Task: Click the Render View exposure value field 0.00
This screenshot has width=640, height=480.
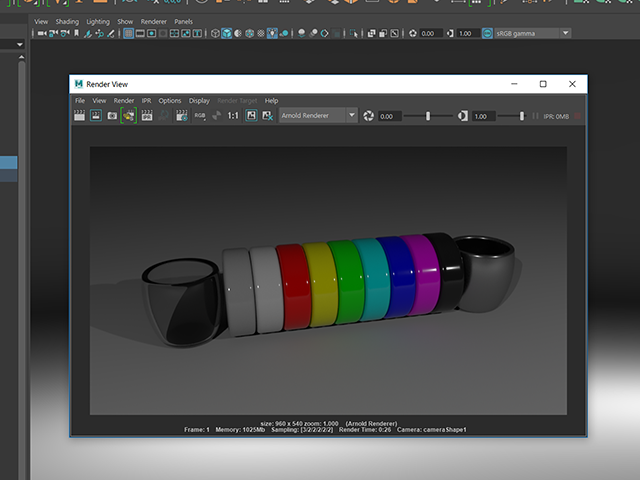Action: (x=389, y=116)
